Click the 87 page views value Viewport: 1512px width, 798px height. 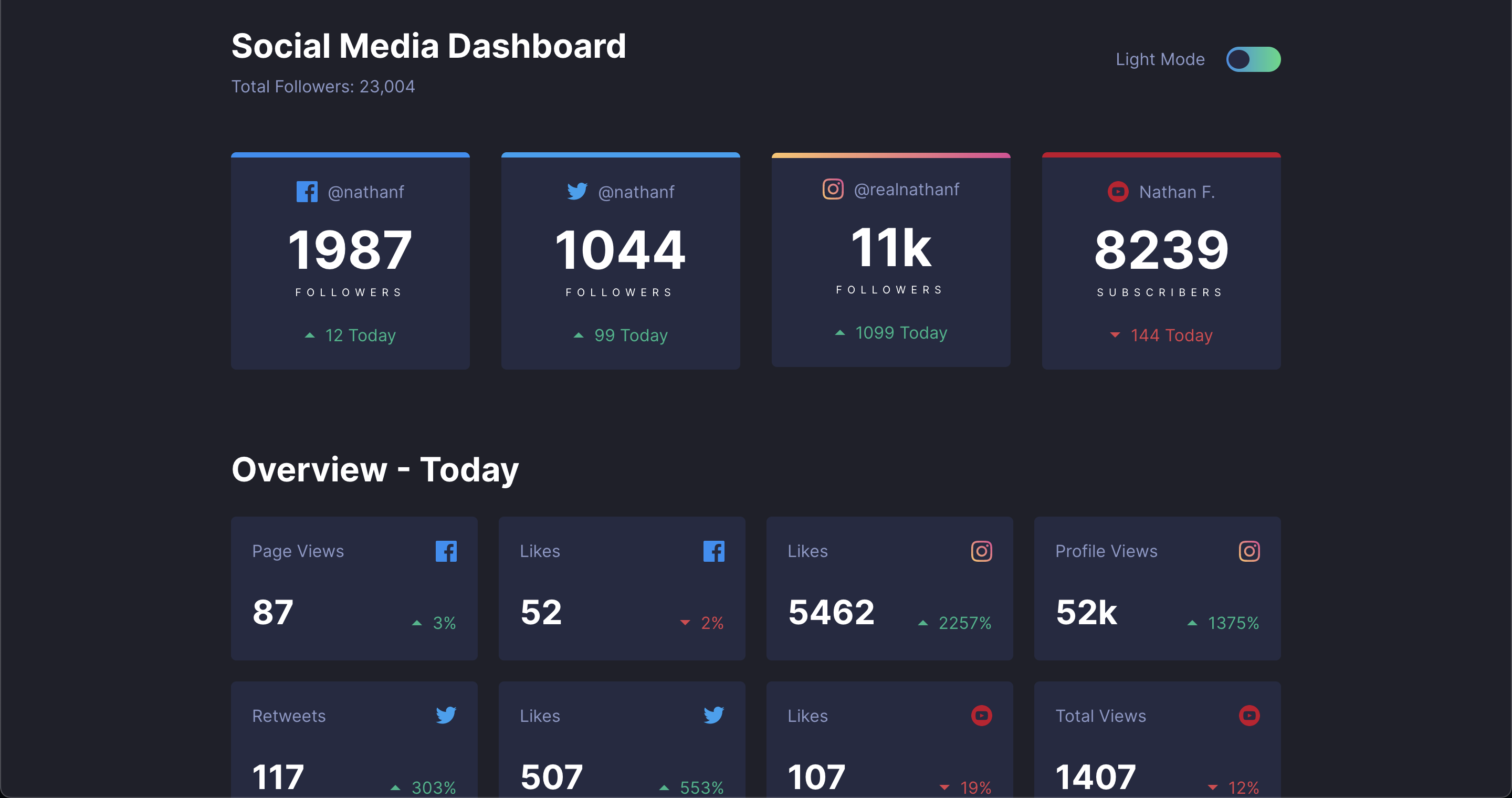click(273, 612)
